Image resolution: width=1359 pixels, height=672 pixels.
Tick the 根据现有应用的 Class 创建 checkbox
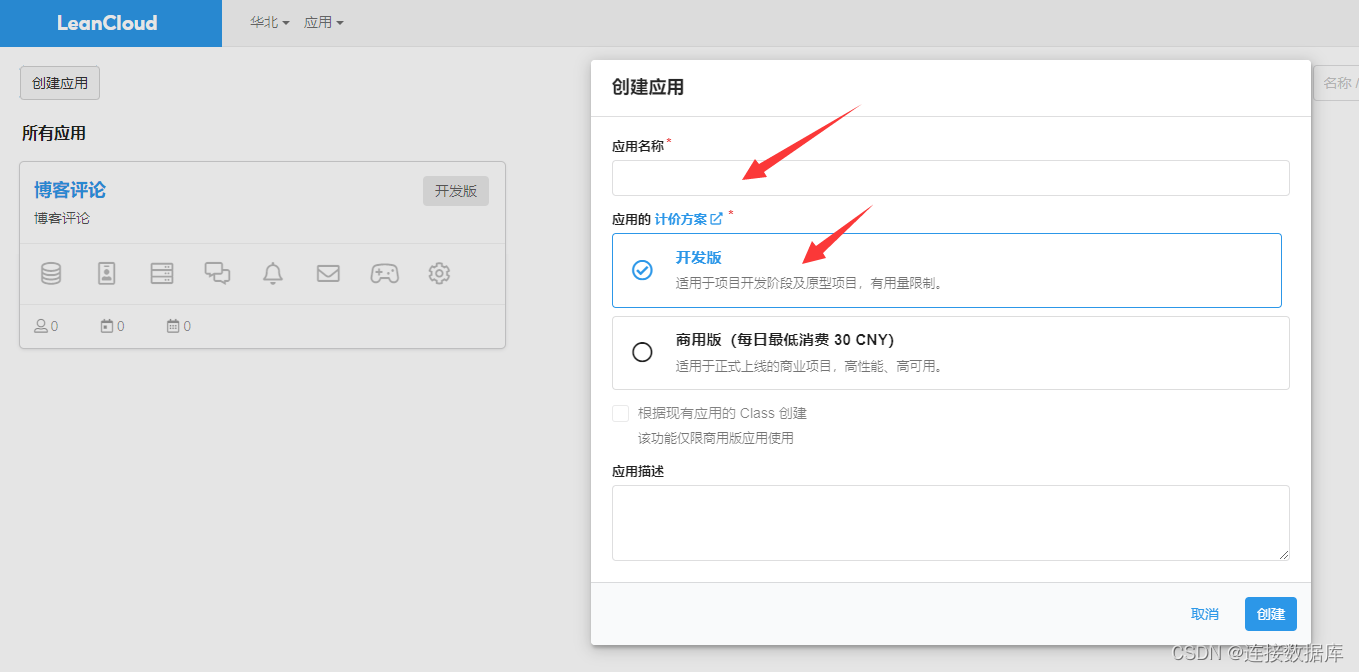click(621, 413)
